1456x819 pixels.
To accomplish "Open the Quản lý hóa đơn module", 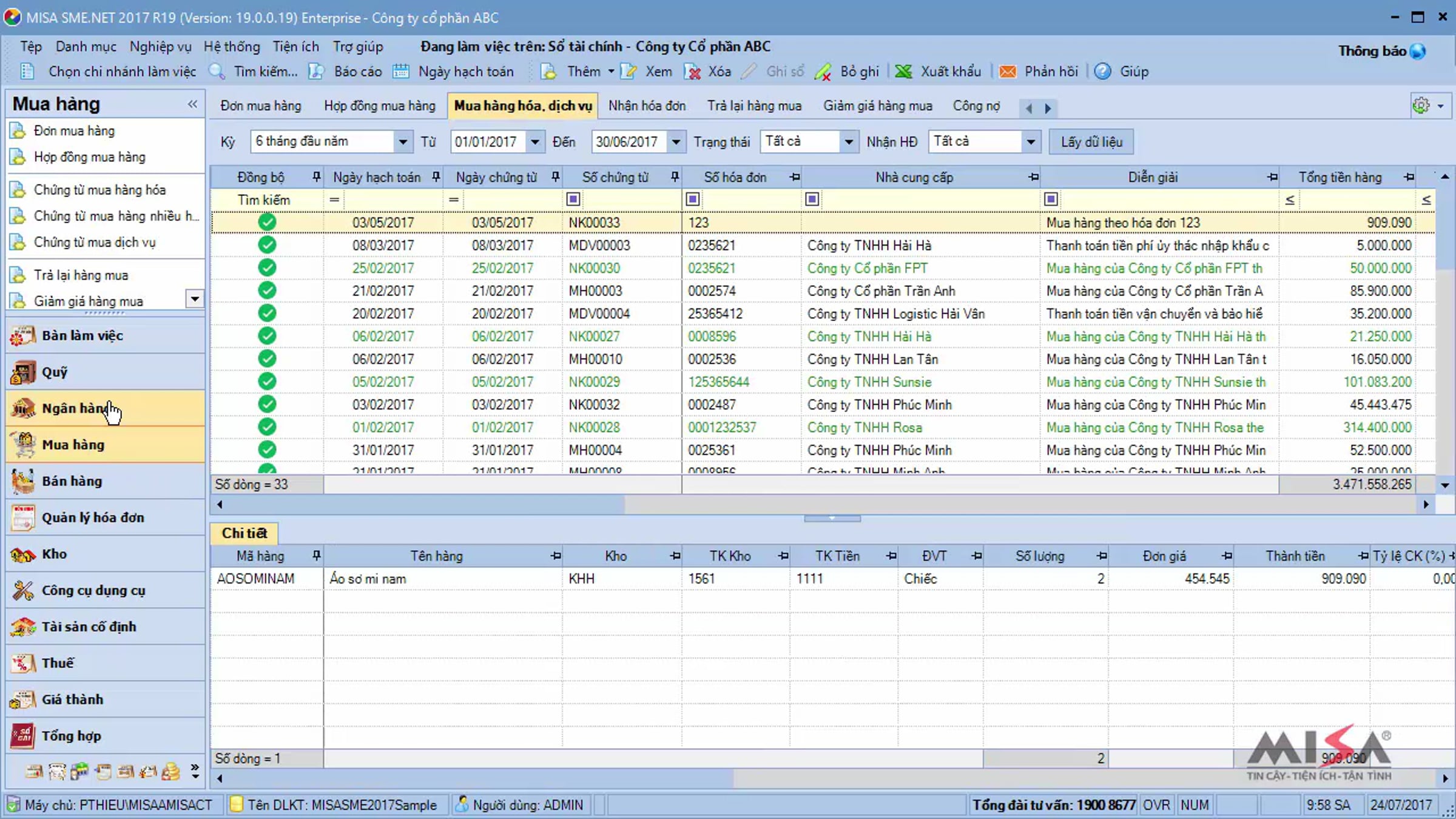I will (105, 517).
